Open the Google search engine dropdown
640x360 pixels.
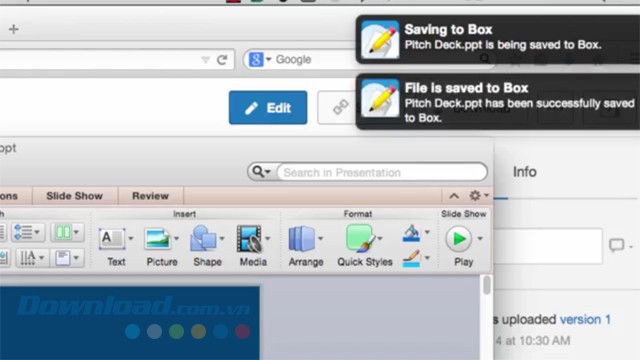coord(260,60)
